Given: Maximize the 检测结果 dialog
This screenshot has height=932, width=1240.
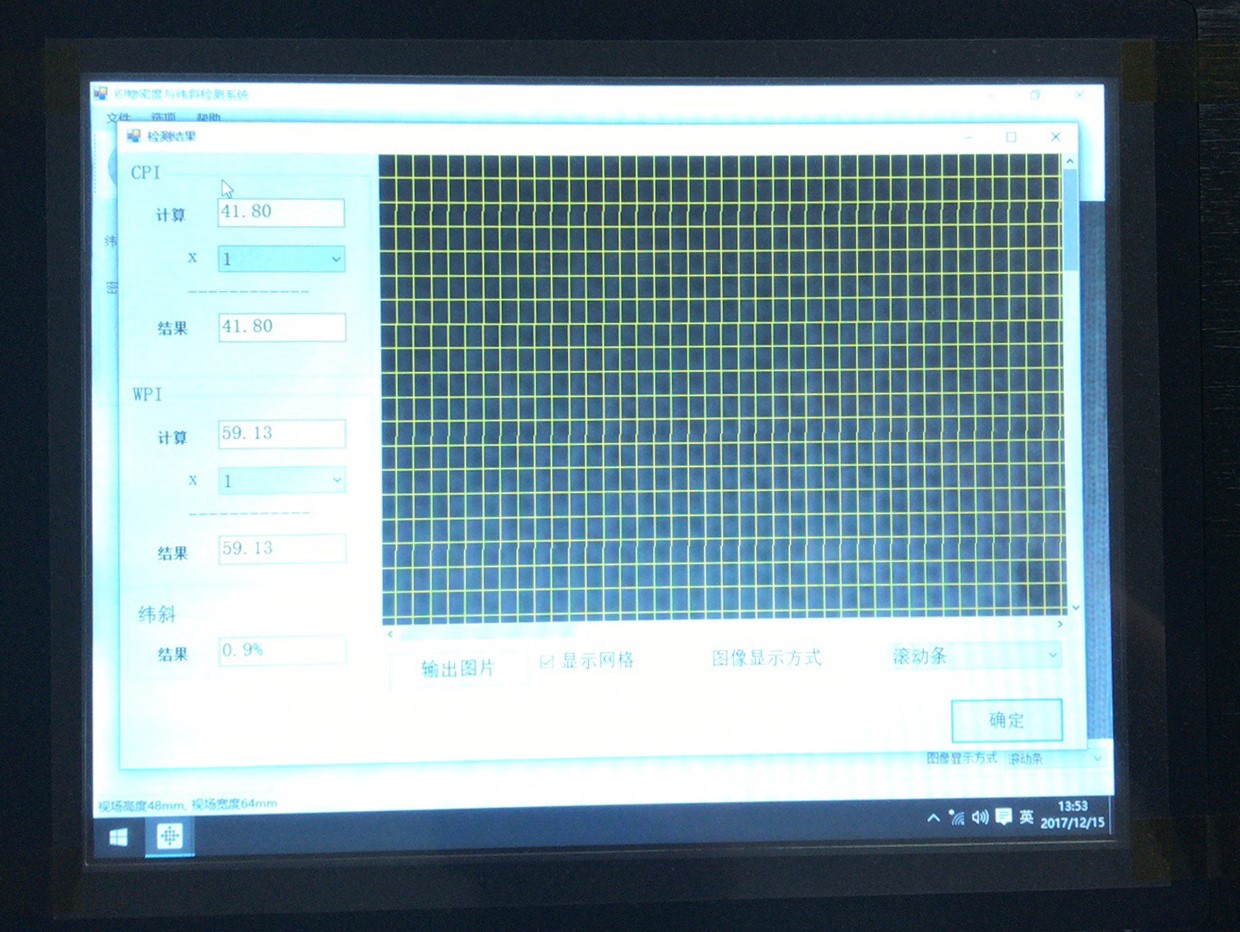Looking at the screenshot, I should [x=1011, y=137].
